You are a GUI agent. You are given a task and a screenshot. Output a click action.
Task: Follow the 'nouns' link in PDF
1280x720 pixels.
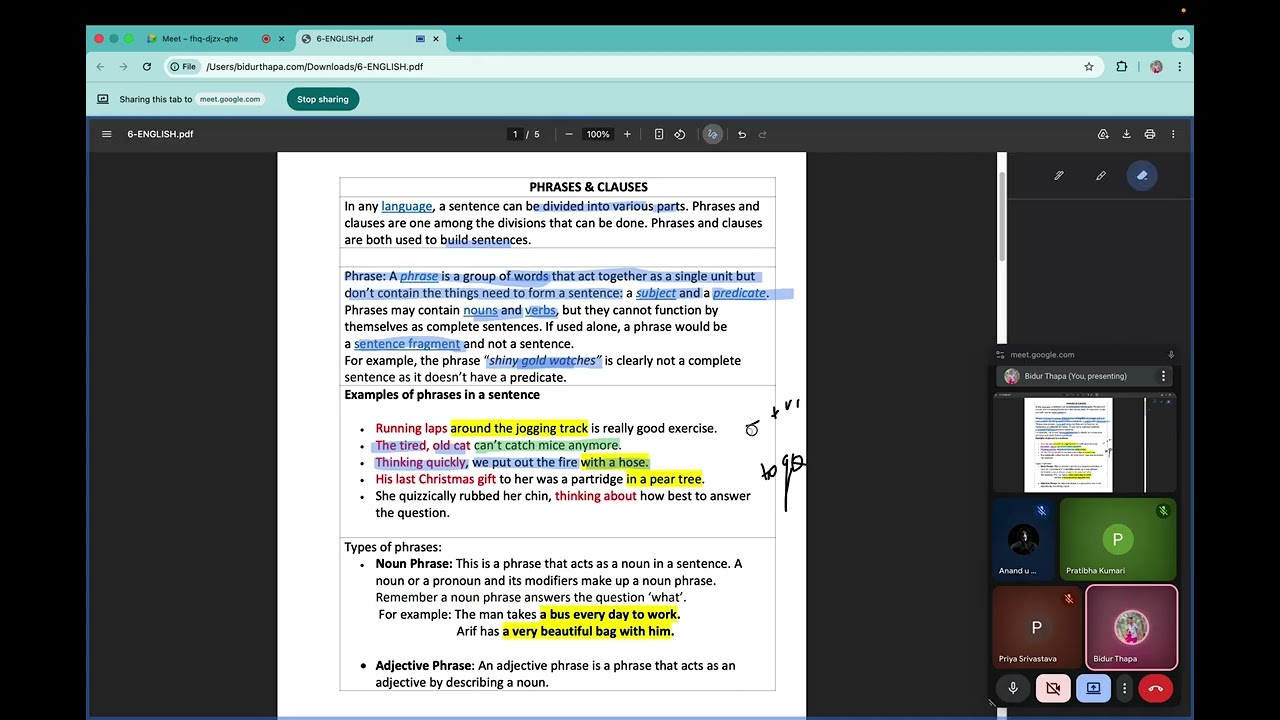[480, 310]
